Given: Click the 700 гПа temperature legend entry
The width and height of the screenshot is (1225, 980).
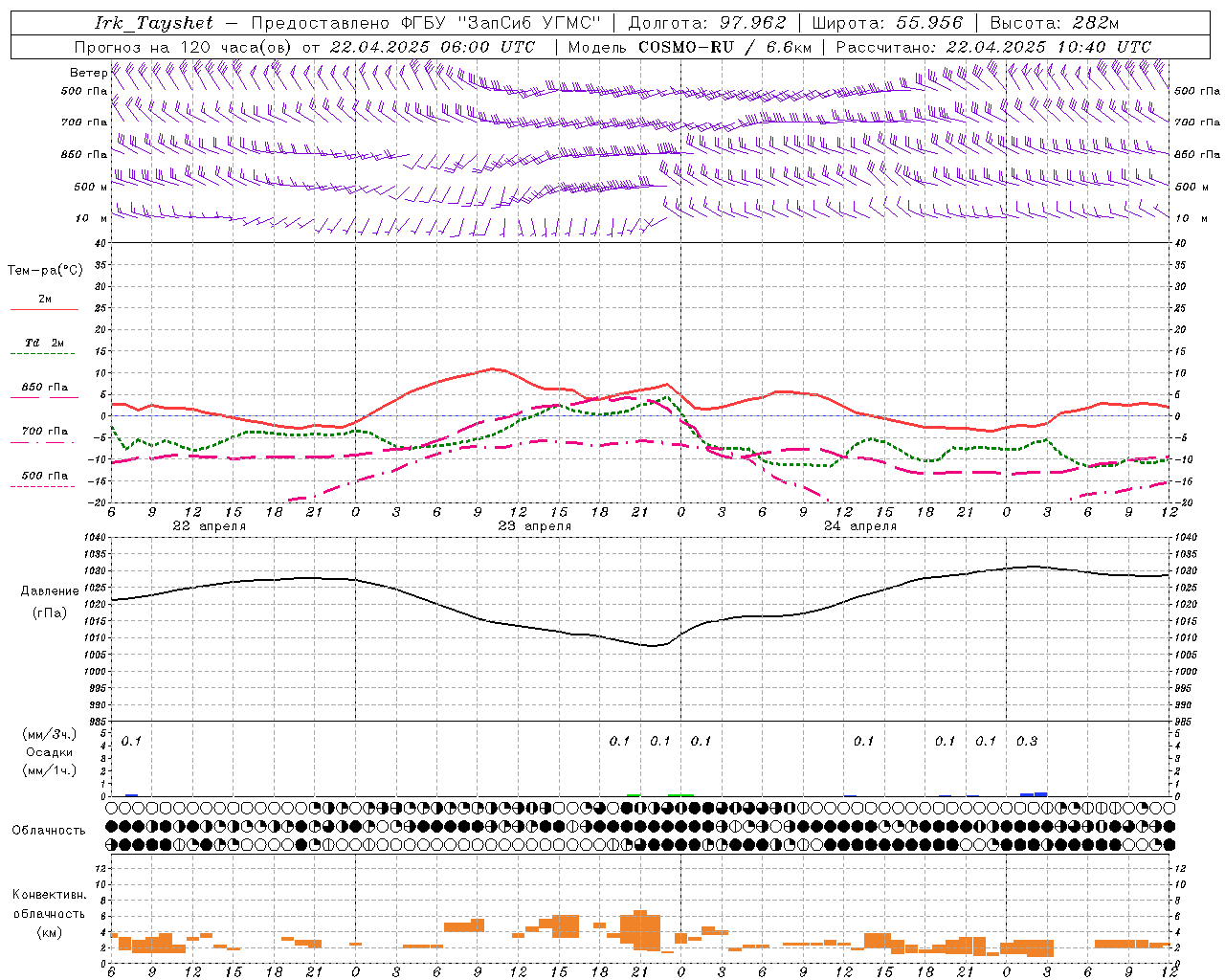Looking at the screenshot, I should click(x=45, y=432).
